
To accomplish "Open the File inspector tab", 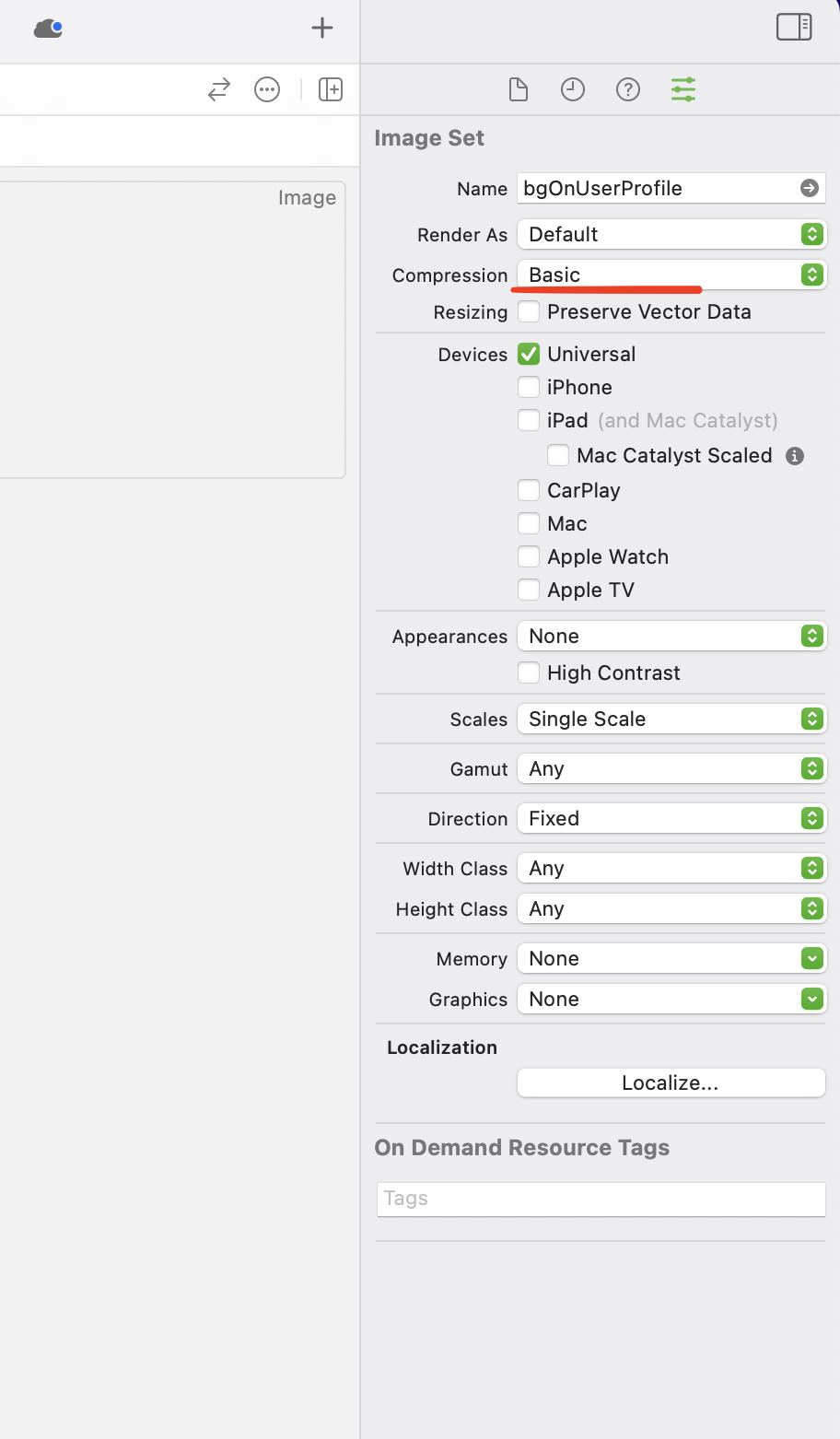I will pyautogui.click(x=519, y=89).
